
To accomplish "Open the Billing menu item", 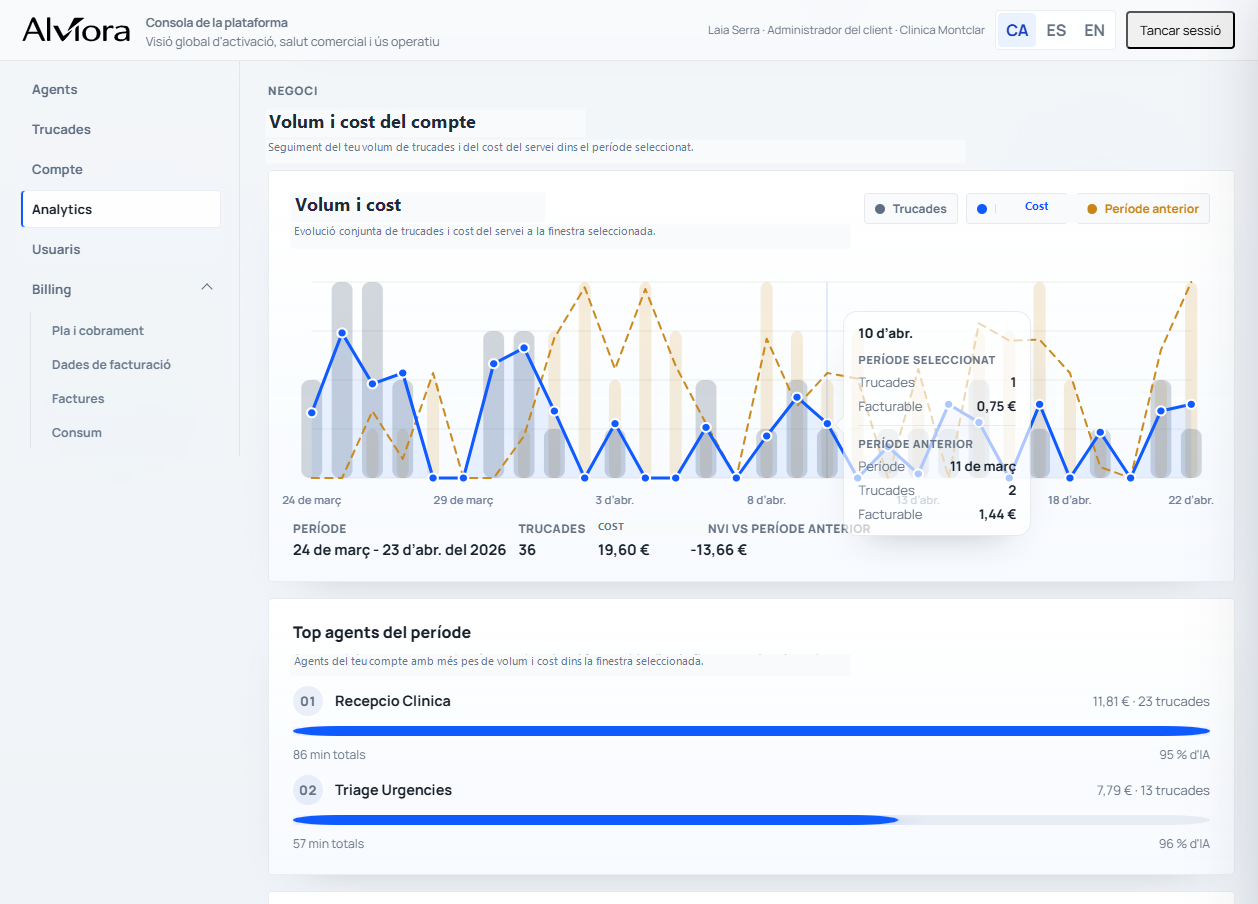I will click(x=120, y=290).
